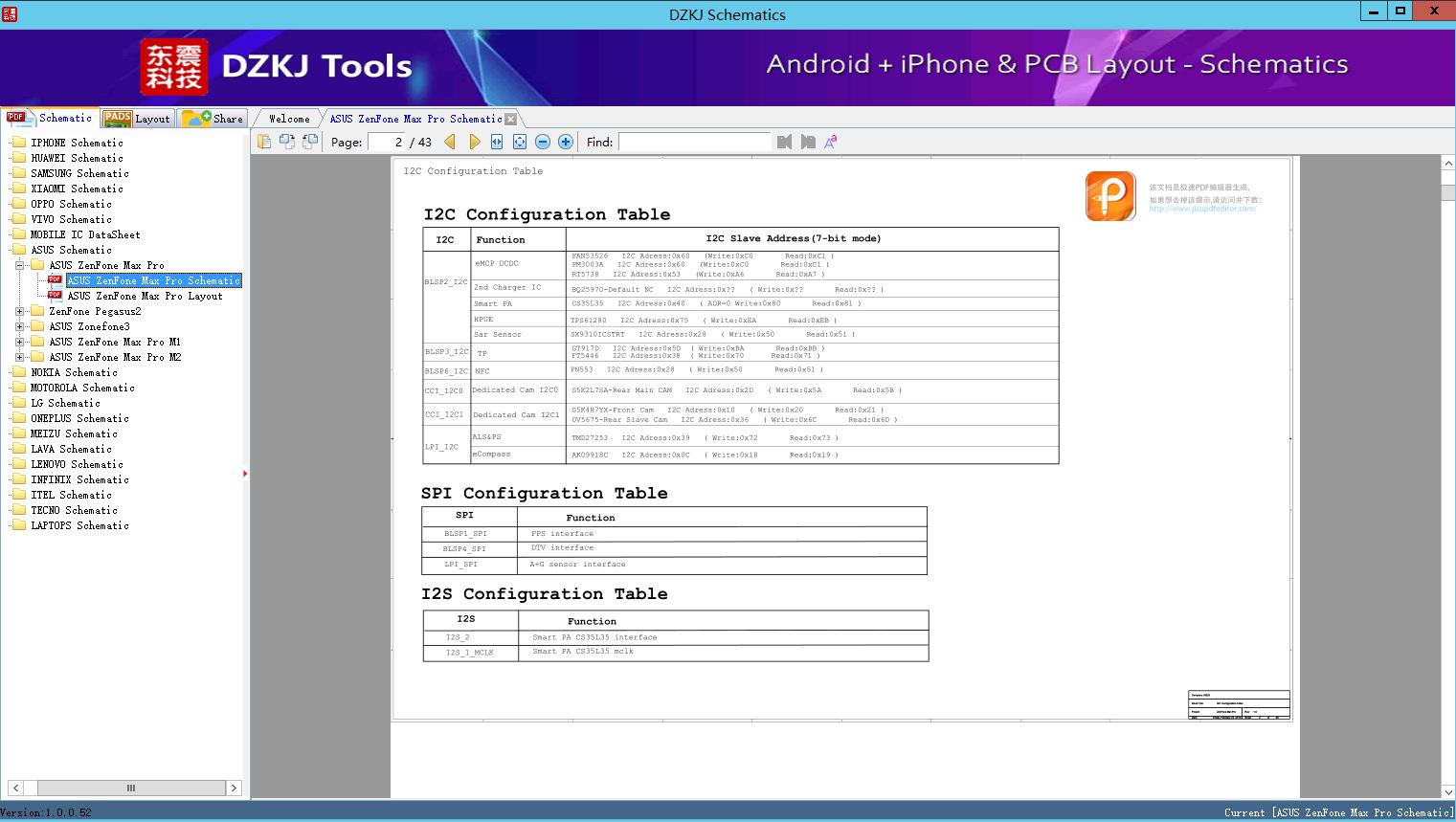Click the MOBILE IC DataSheet folder icon

19,234
